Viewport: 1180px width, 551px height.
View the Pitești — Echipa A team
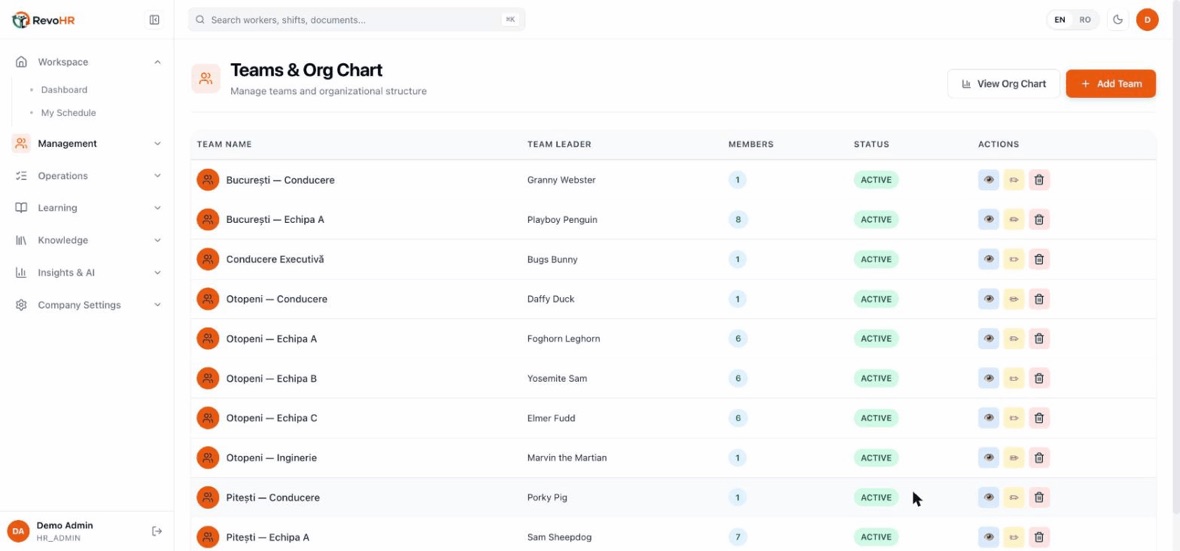989,537
